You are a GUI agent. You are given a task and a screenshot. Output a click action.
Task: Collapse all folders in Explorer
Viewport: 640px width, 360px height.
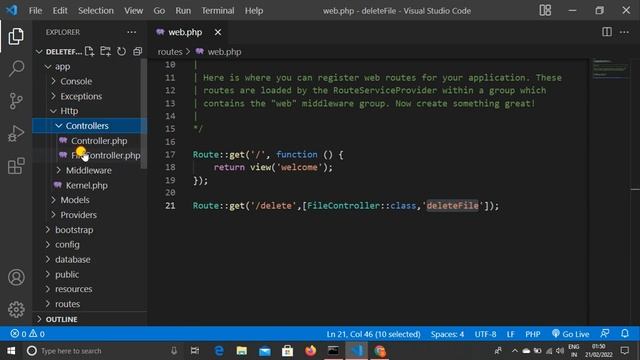(138, 51)
